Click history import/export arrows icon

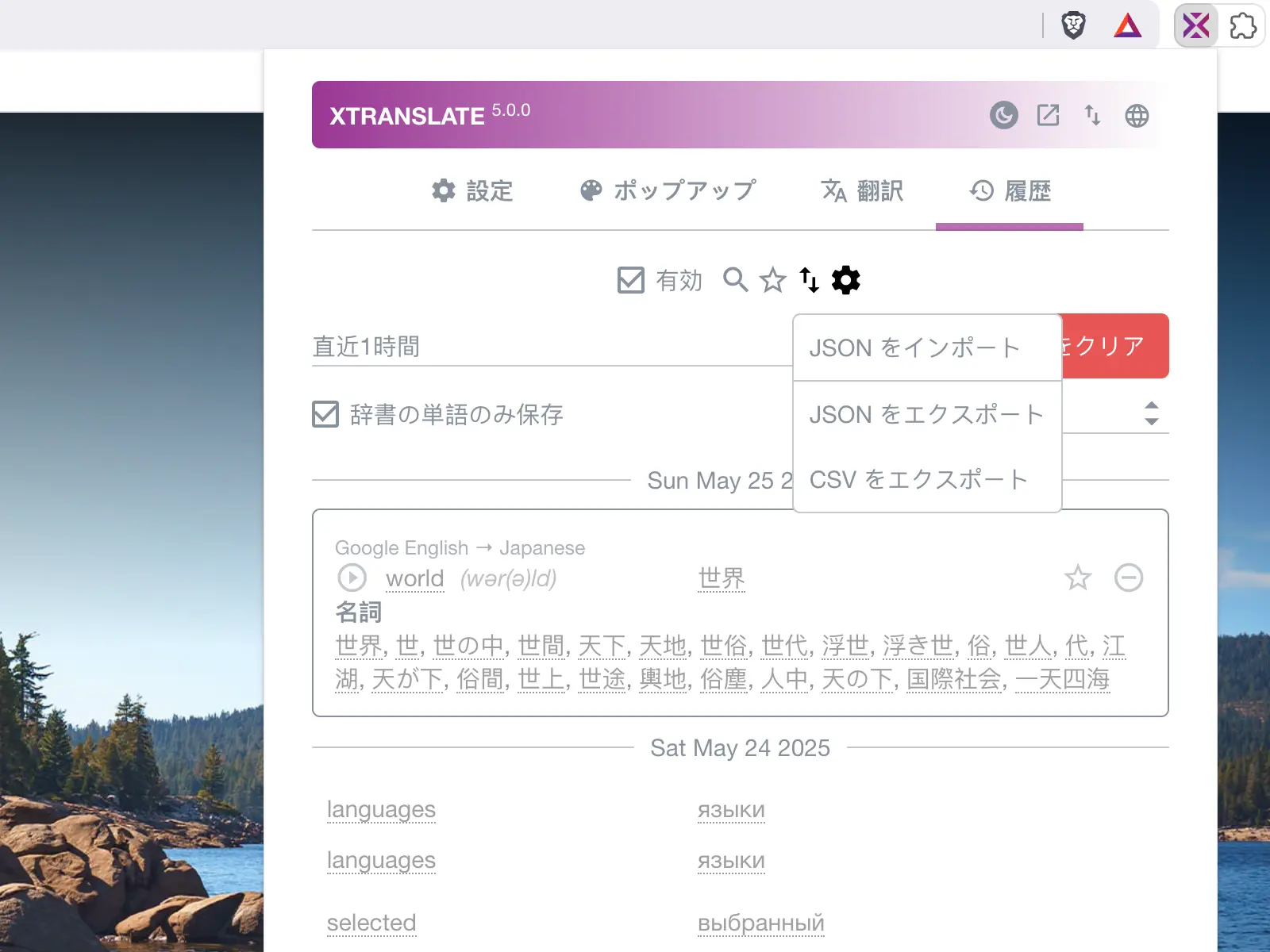click(809, 280)
